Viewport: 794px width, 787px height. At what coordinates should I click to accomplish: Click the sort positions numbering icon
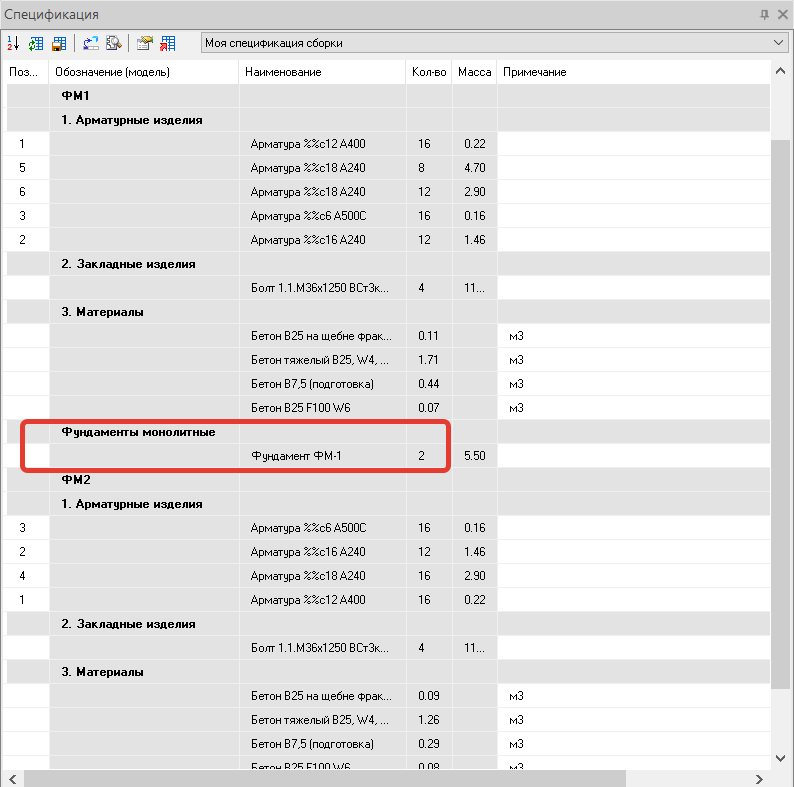click(13, 43)
